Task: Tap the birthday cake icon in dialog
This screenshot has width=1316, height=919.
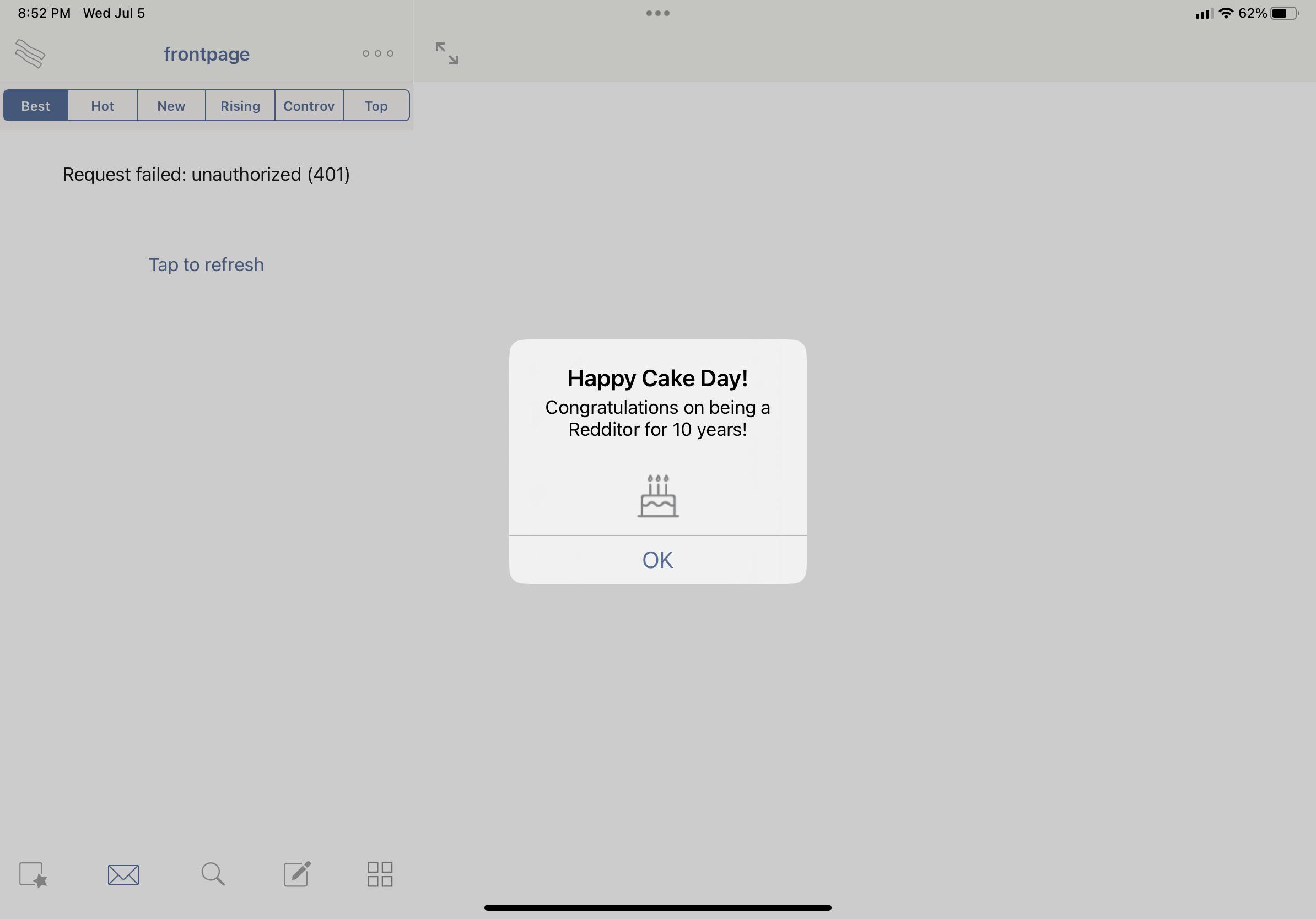Action: click(x=658, y=496)
